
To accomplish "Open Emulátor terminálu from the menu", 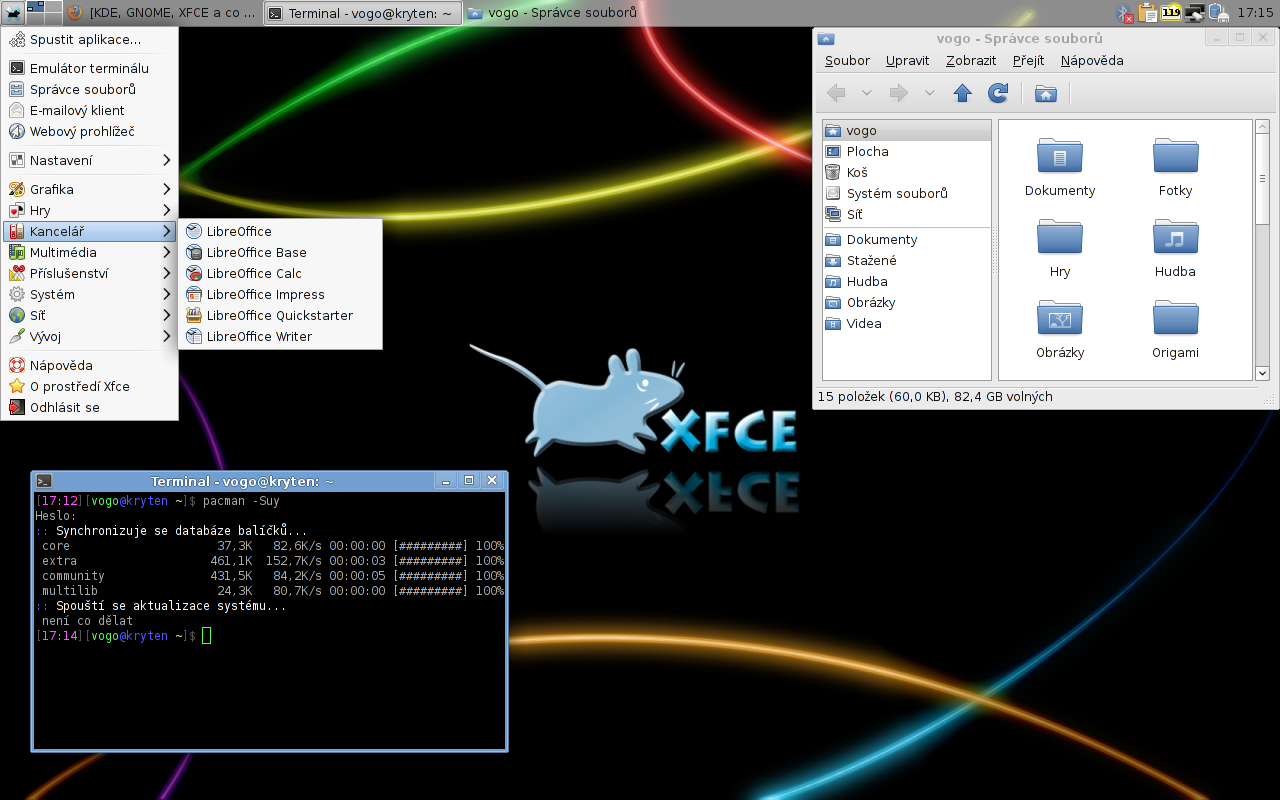I will [x=89, y=69].
